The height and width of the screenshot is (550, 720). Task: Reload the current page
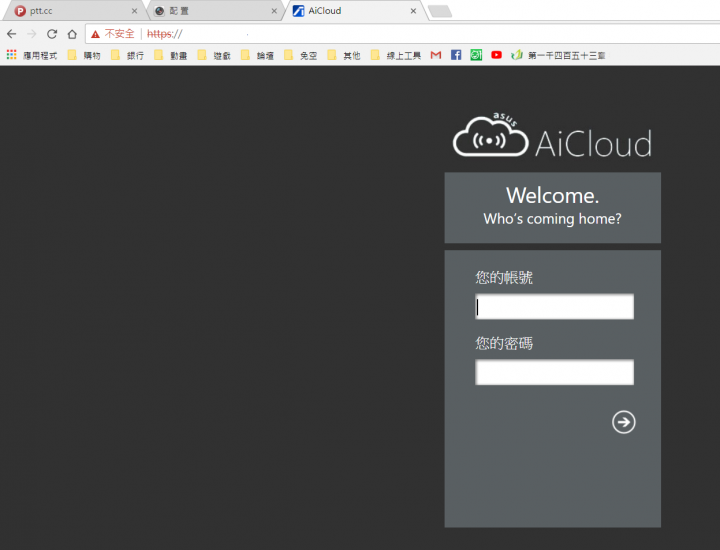52,34
